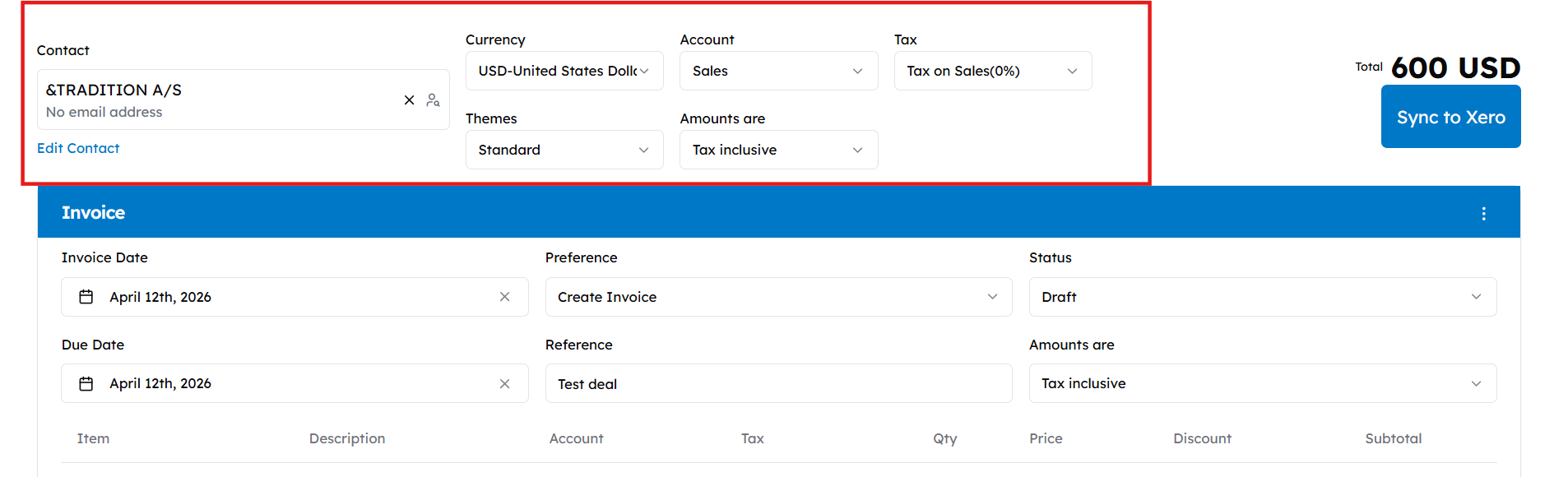Open top Amounts are dropdown
The width and height of the screenshot is (1568, 477).
[778, 150]
